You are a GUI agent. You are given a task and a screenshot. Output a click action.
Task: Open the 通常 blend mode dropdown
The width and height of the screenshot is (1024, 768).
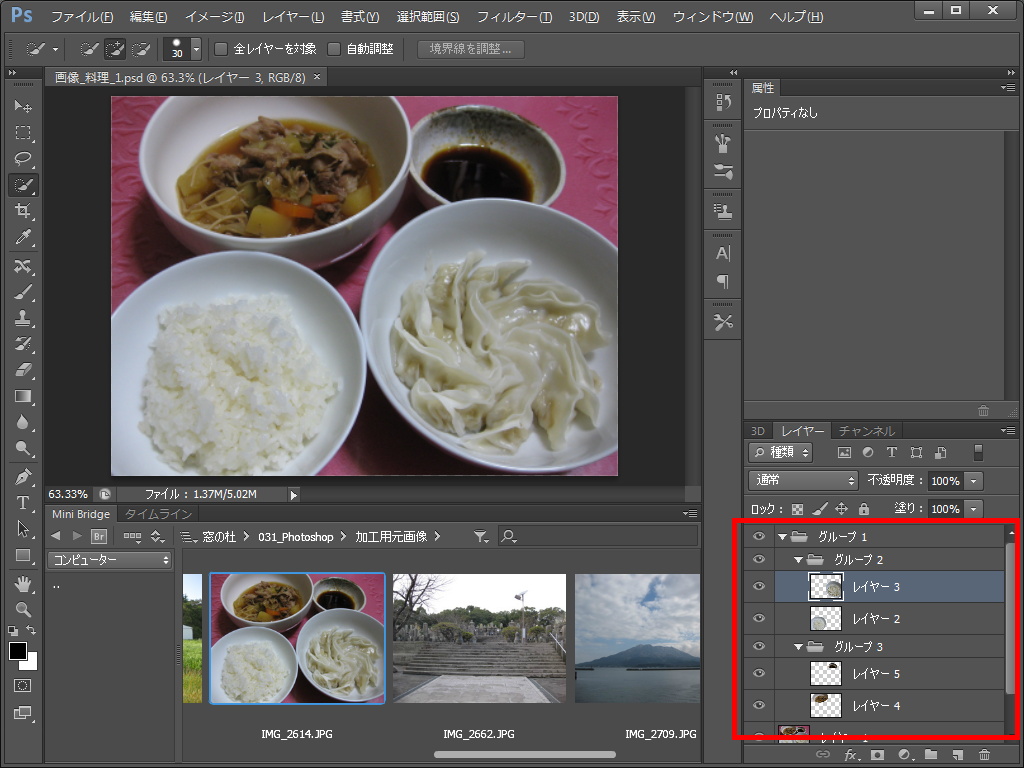pyautogui.click(x=803, y=480)
